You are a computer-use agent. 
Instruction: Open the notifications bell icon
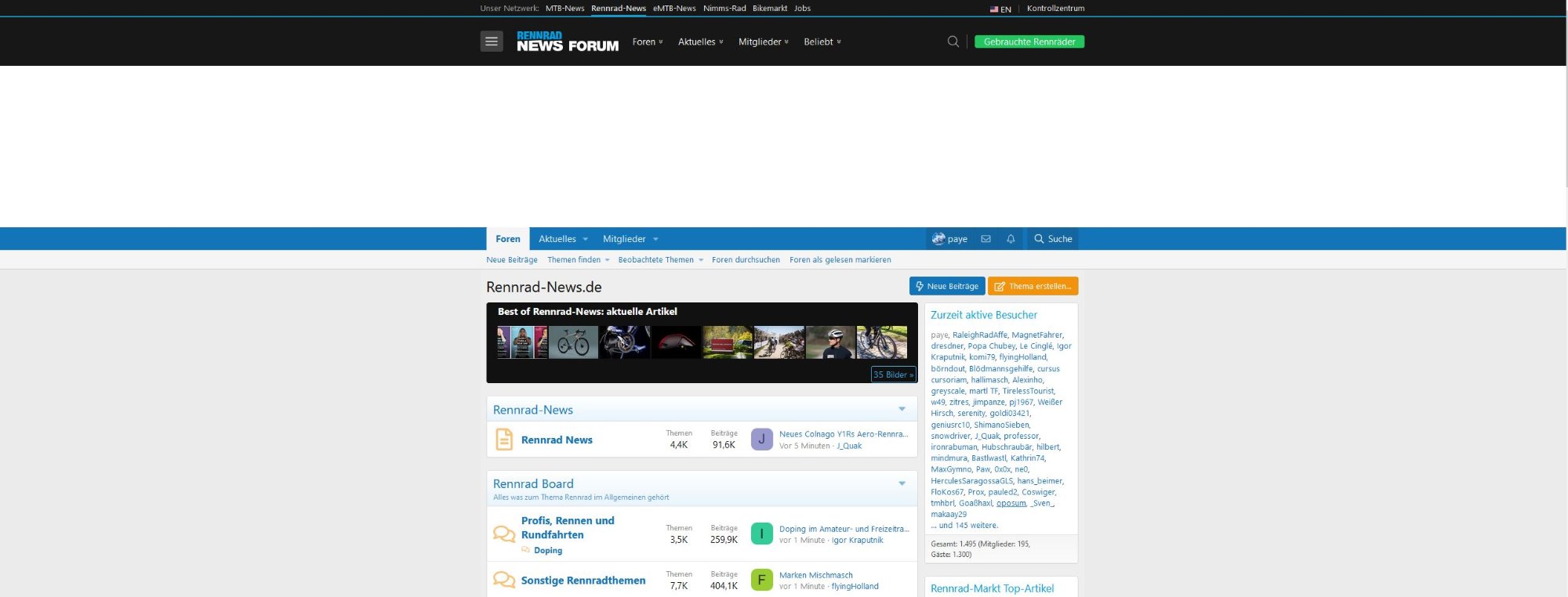1011,239
